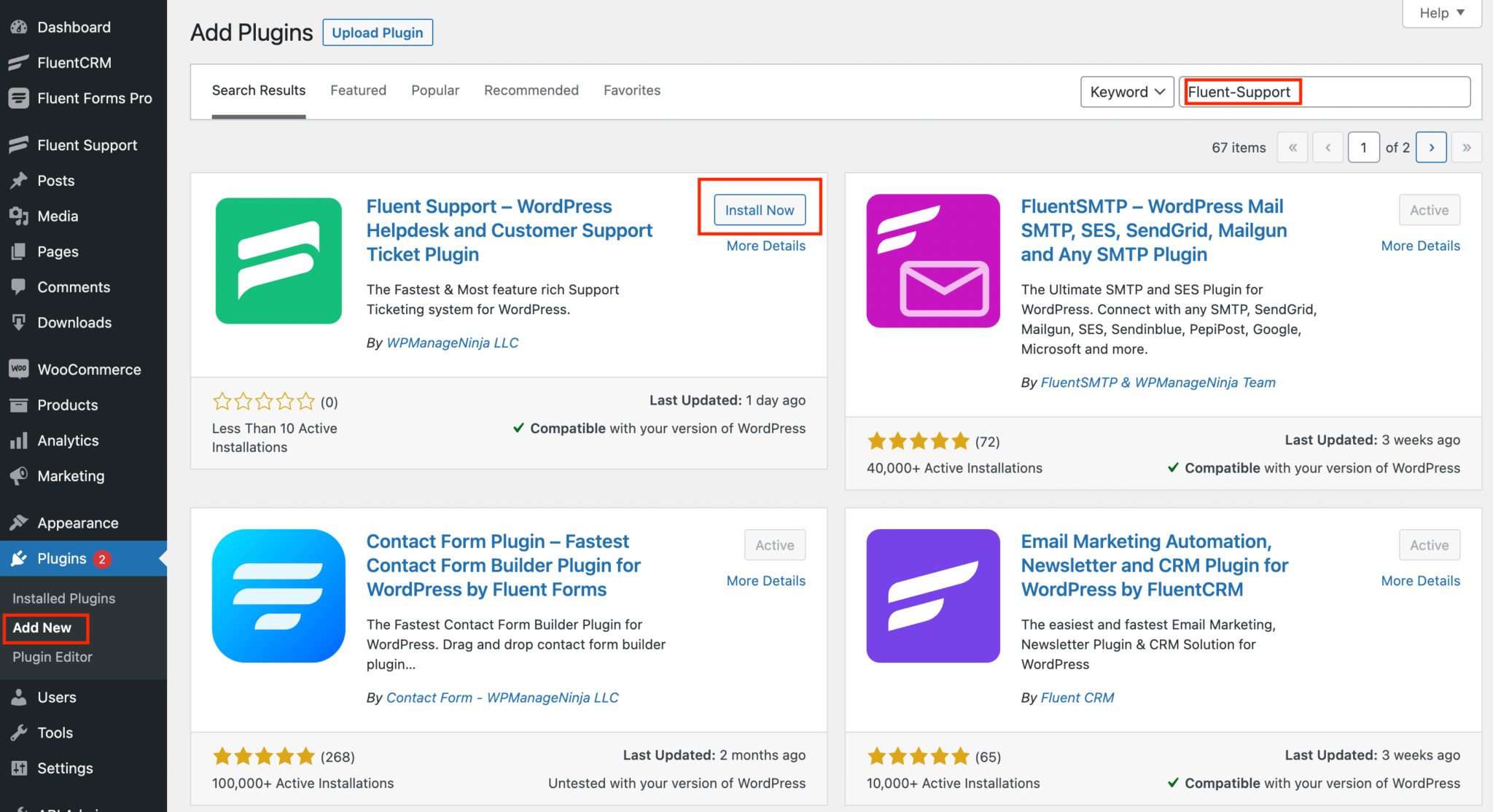Select the Fluent Support menu icon
Image resolution: width=1493 pixels, height=812 pixels.
18,144
